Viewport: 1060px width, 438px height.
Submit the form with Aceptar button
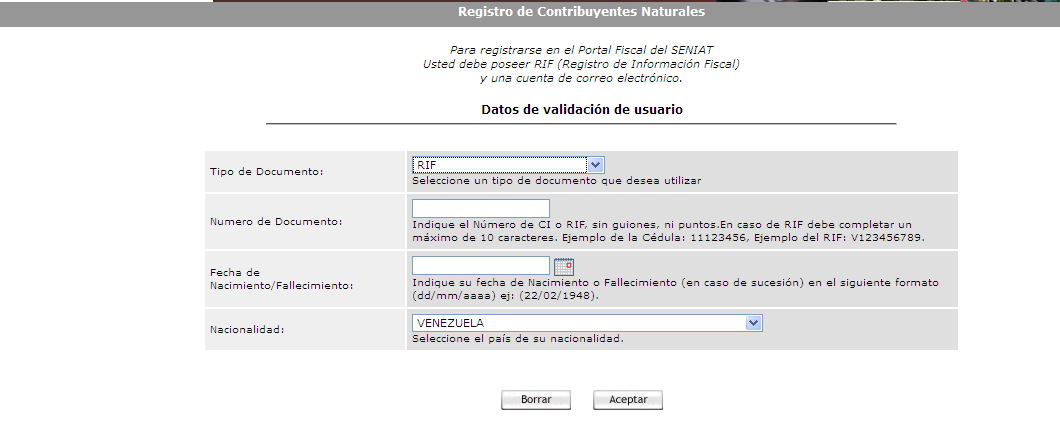point(628,399)
